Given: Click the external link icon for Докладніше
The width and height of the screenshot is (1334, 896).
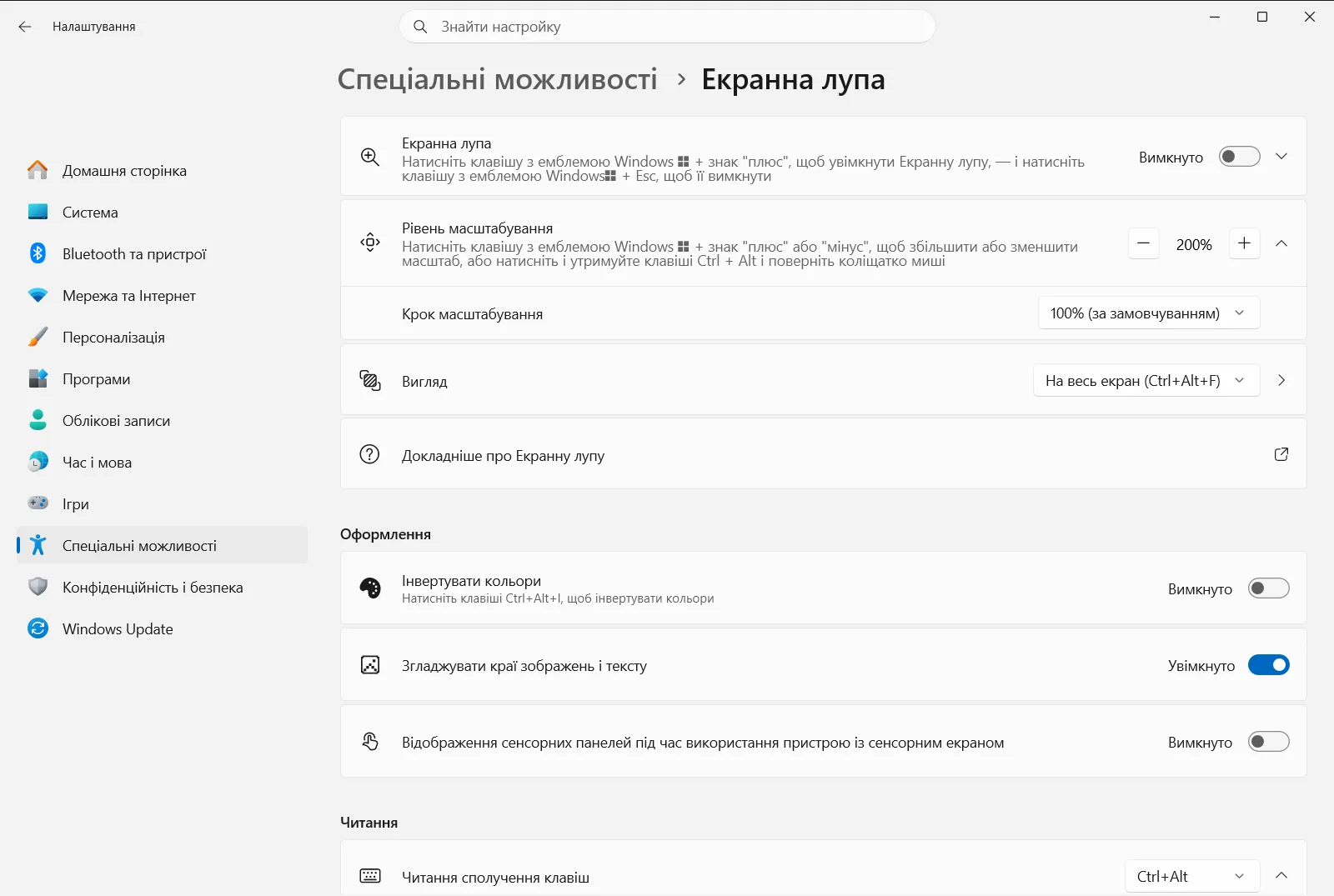Looking at the screenshot, I should (1281, 454).
